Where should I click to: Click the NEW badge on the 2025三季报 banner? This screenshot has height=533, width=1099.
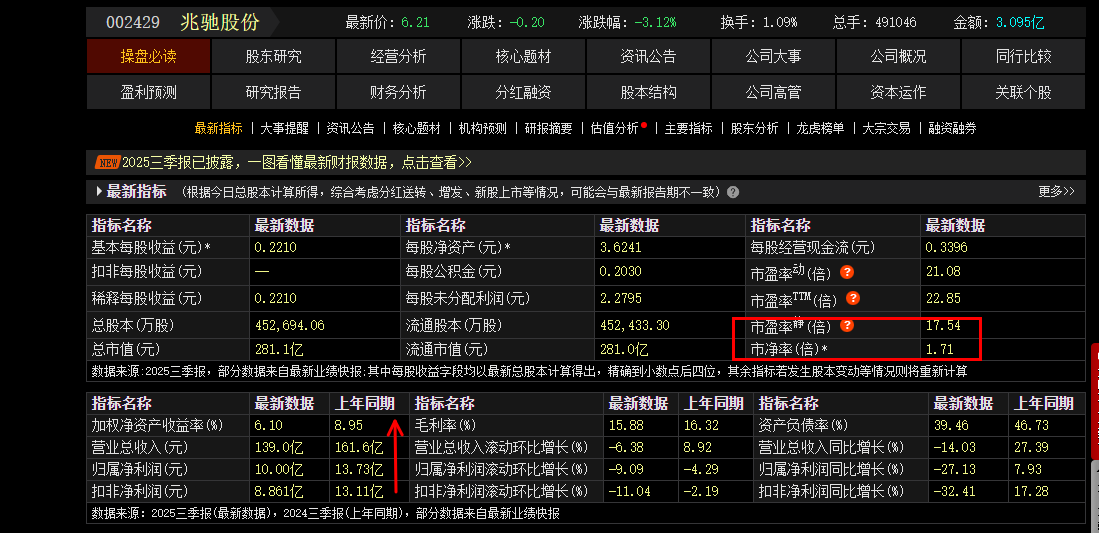pos(107,163)
